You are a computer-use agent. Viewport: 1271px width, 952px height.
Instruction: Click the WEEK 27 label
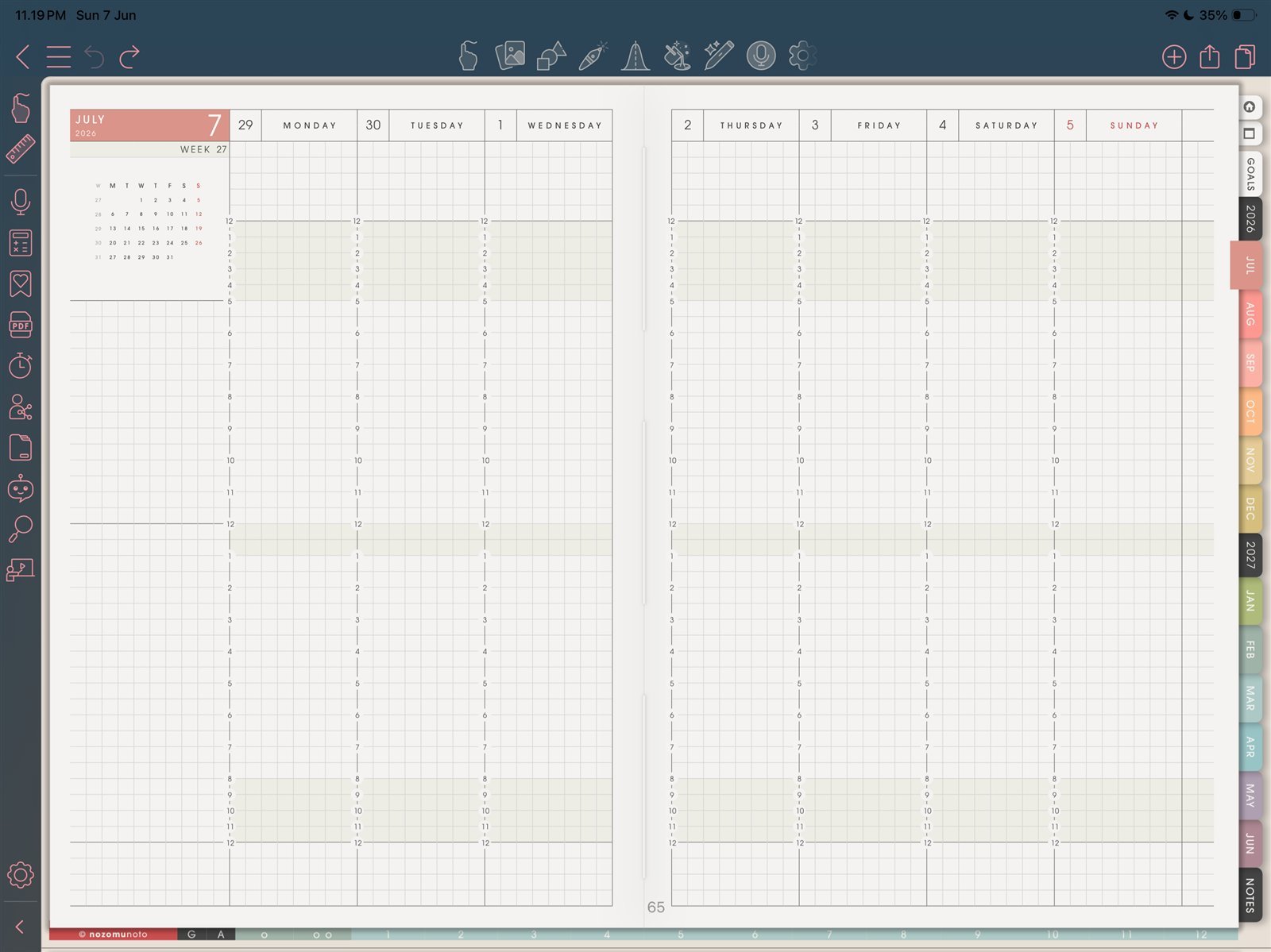(203, 149)
